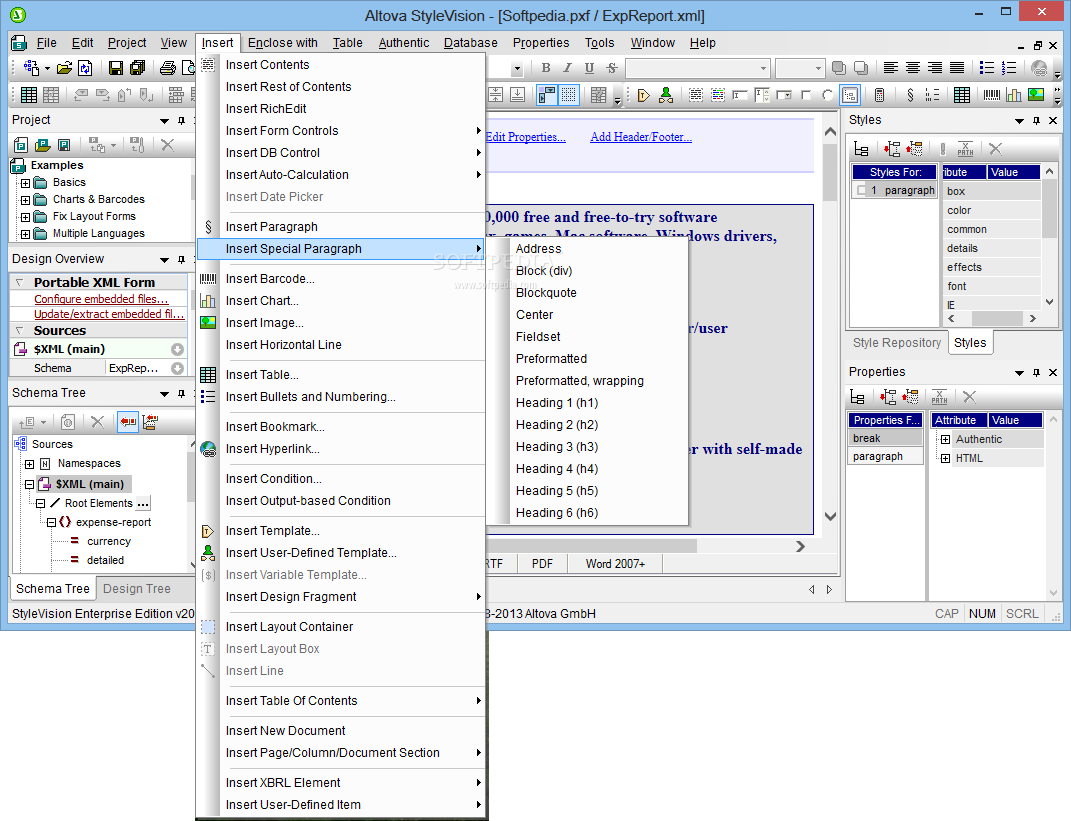Click the Configure embedded files... link

pyautogui.click(x=101, y=298)
